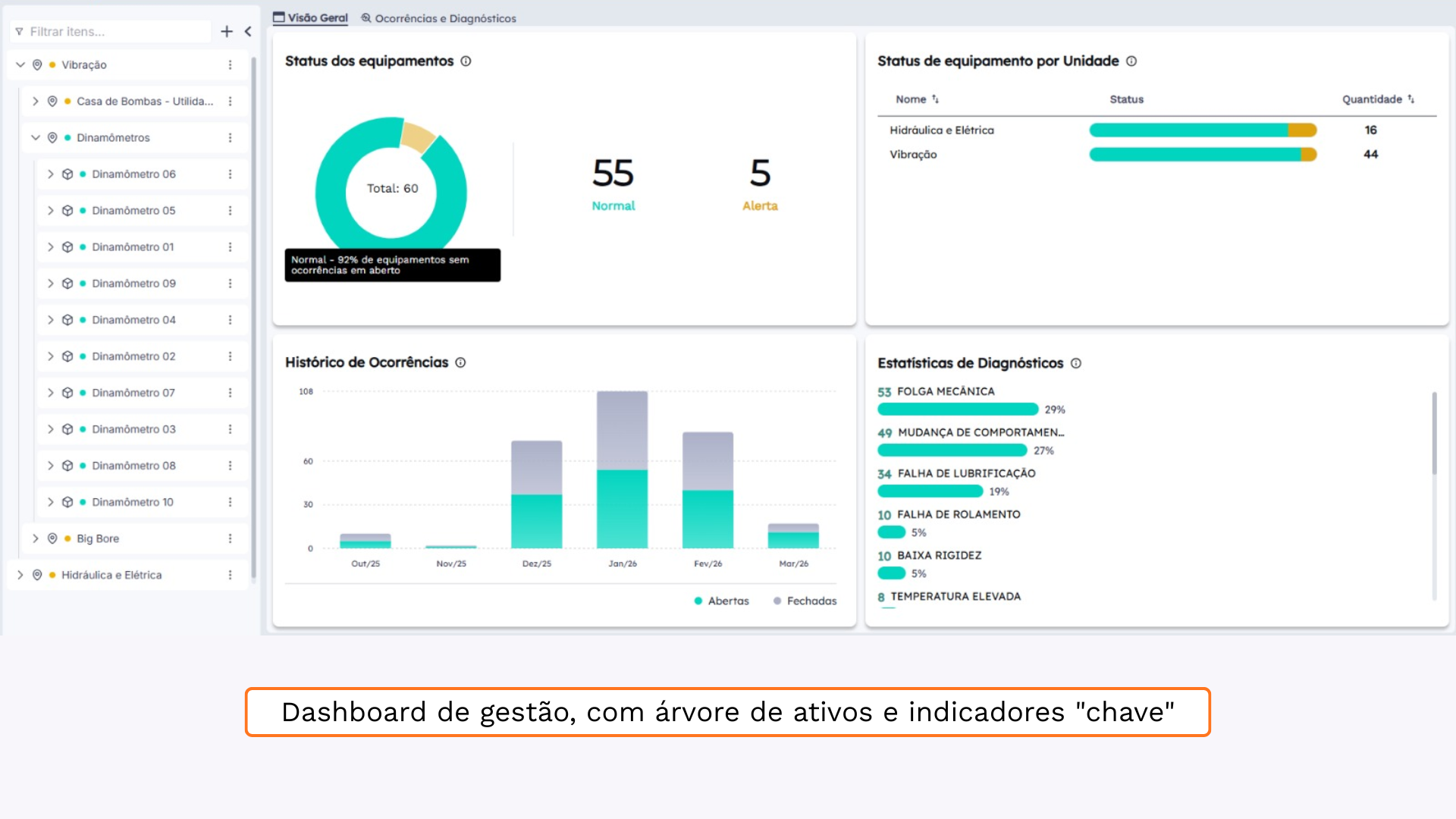Click info icon next to Status dos equipamentos
This screenshot has height=819, width=1456.
[x=466, y=61]
